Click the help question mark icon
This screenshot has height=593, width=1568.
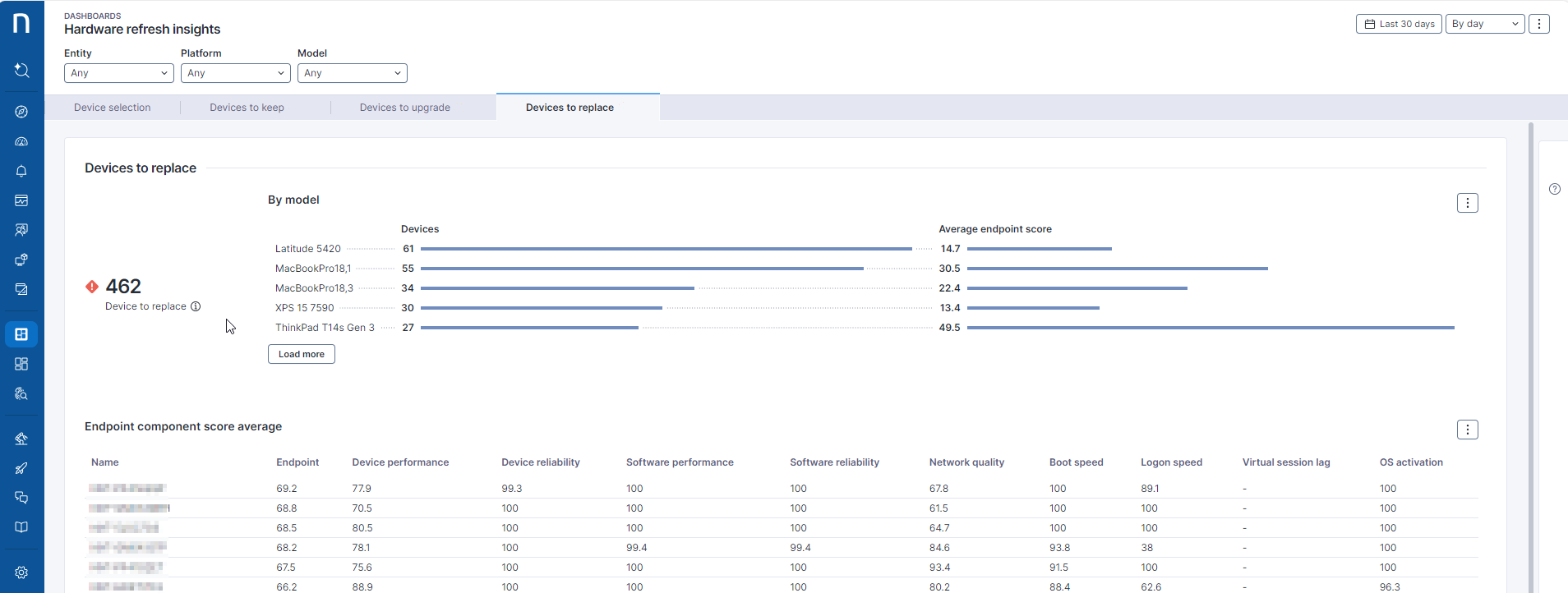coord(1554,189)
